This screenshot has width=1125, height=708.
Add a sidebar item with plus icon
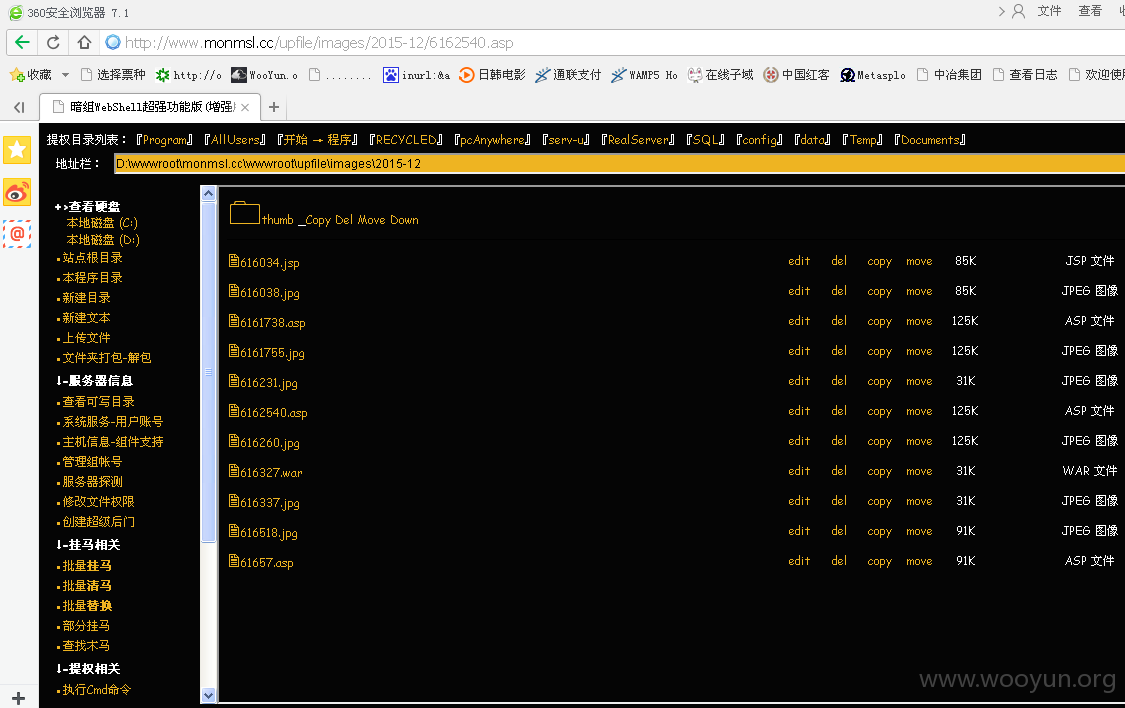tap(19, 698)
